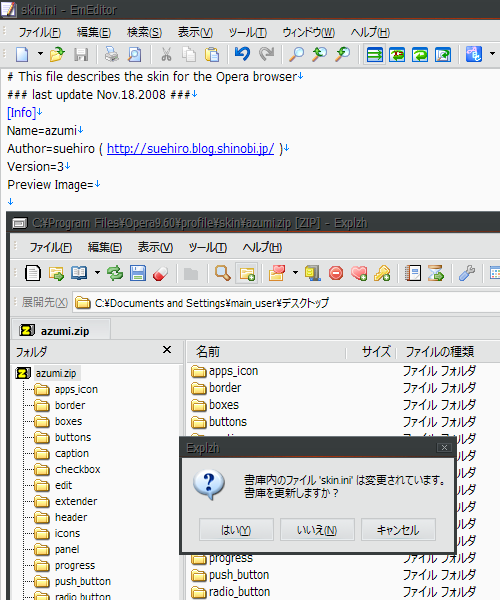This screenshot has height=600, width=500.
Task: Click キャンセル button in Explzh dialog
Action: (398, 530)
